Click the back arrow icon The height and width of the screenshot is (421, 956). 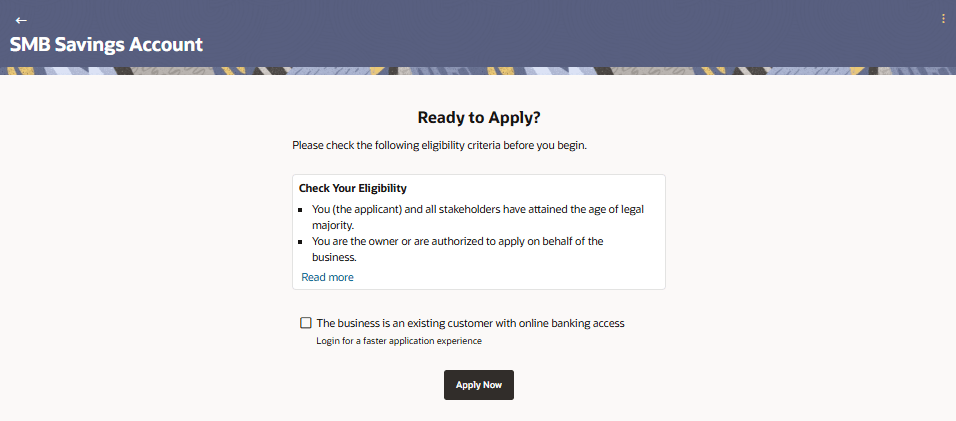tap(21, 20)
